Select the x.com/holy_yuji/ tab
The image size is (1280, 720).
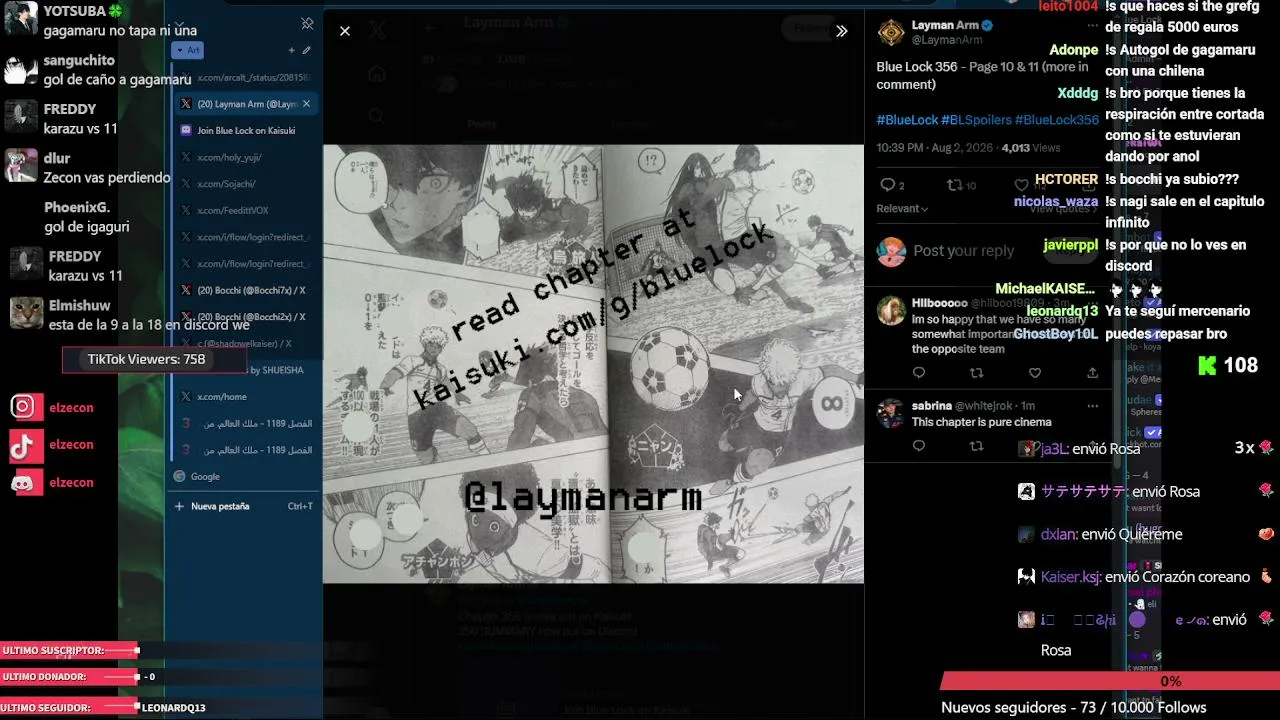point(246,157)
